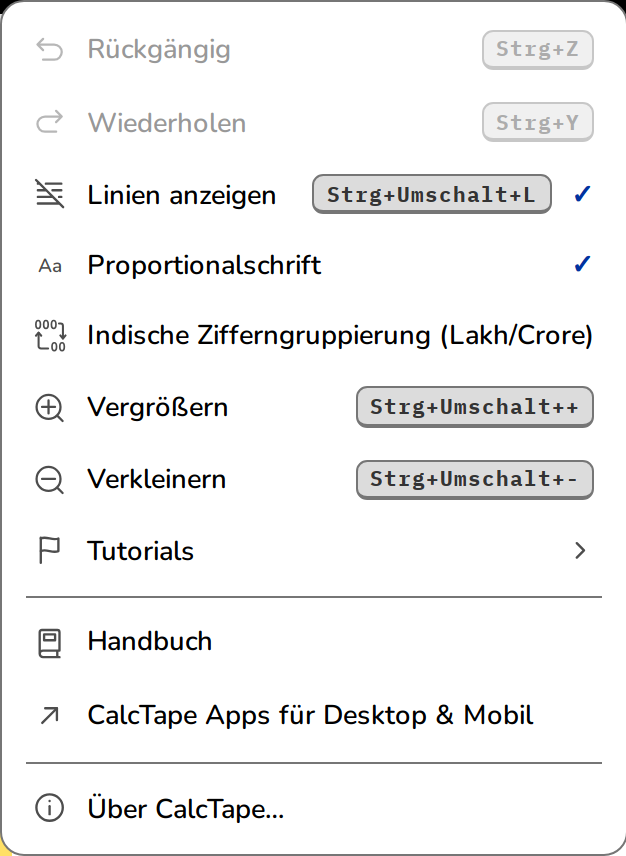
Task: Select Verkleinern menu entry
Action: 314,479
